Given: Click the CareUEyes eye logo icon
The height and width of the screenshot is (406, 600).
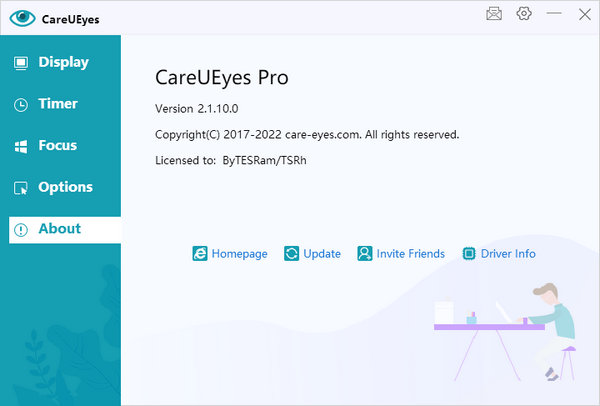Looking at the screenshot, I should (x=22, y=18).
